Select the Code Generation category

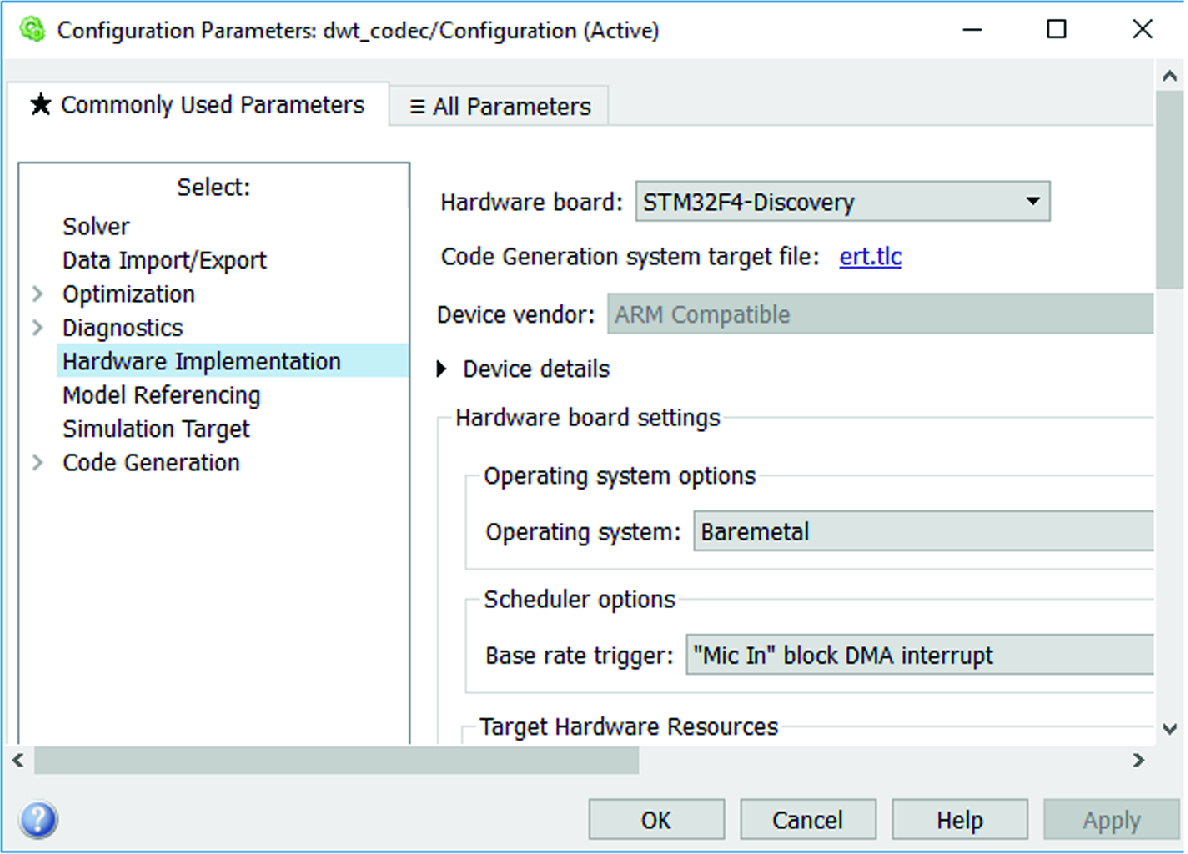(x=151, y=462)
